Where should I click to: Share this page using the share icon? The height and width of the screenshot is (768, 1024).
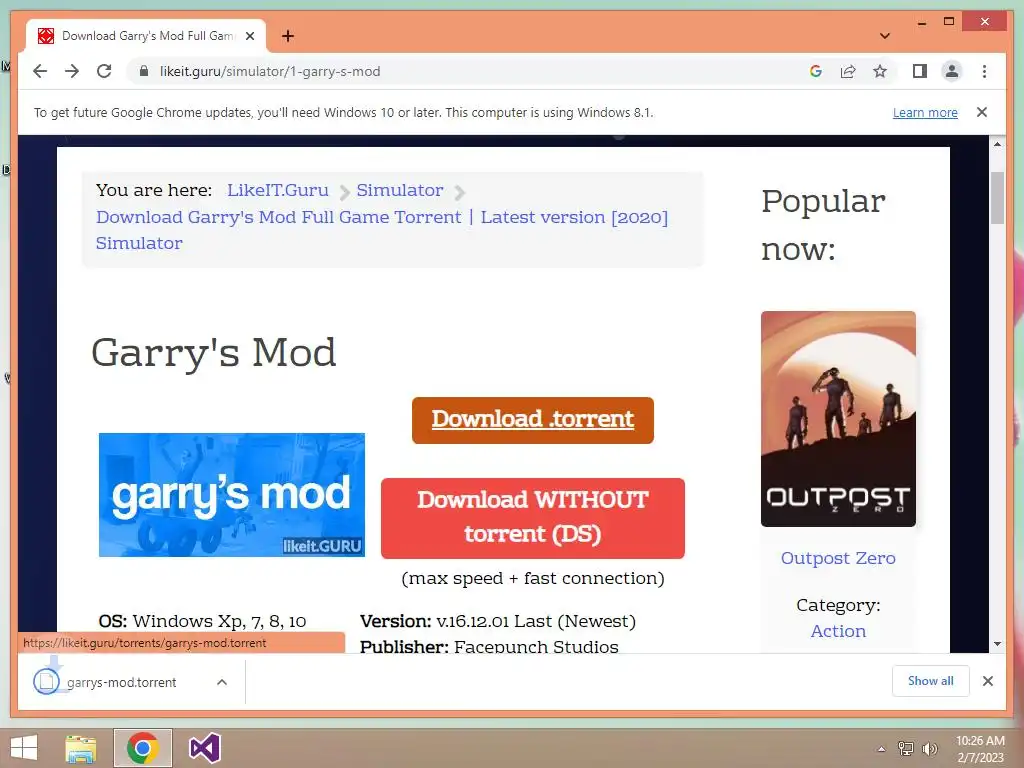click(x=848, y=71)
